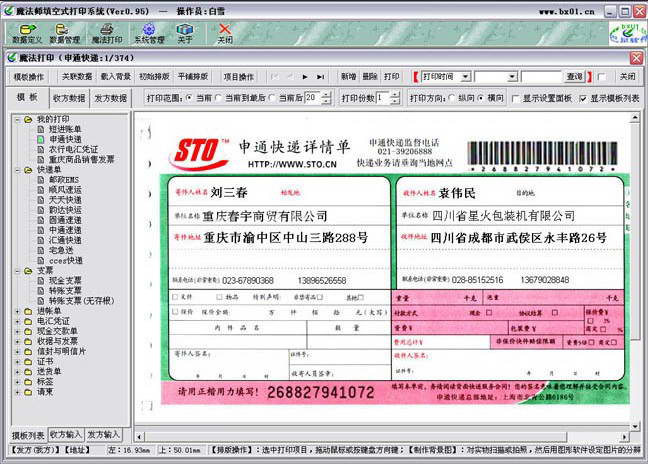Increase 打印份数 stepper up arrow

click(395, 95)
